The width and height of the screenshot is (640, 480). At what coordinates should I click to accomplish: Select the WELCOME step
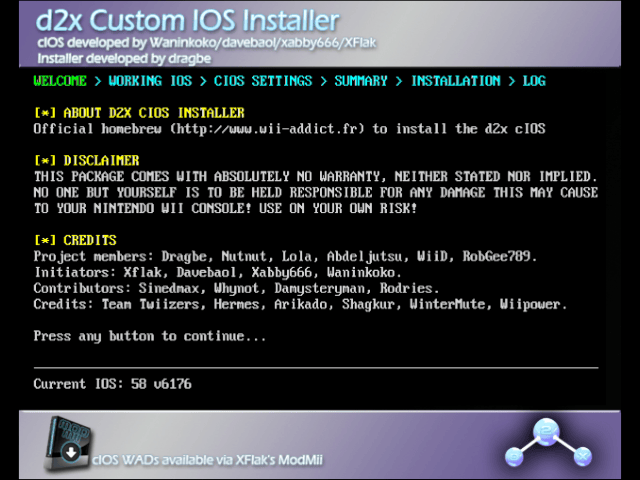pyautogui.click(x=60, y=81)
